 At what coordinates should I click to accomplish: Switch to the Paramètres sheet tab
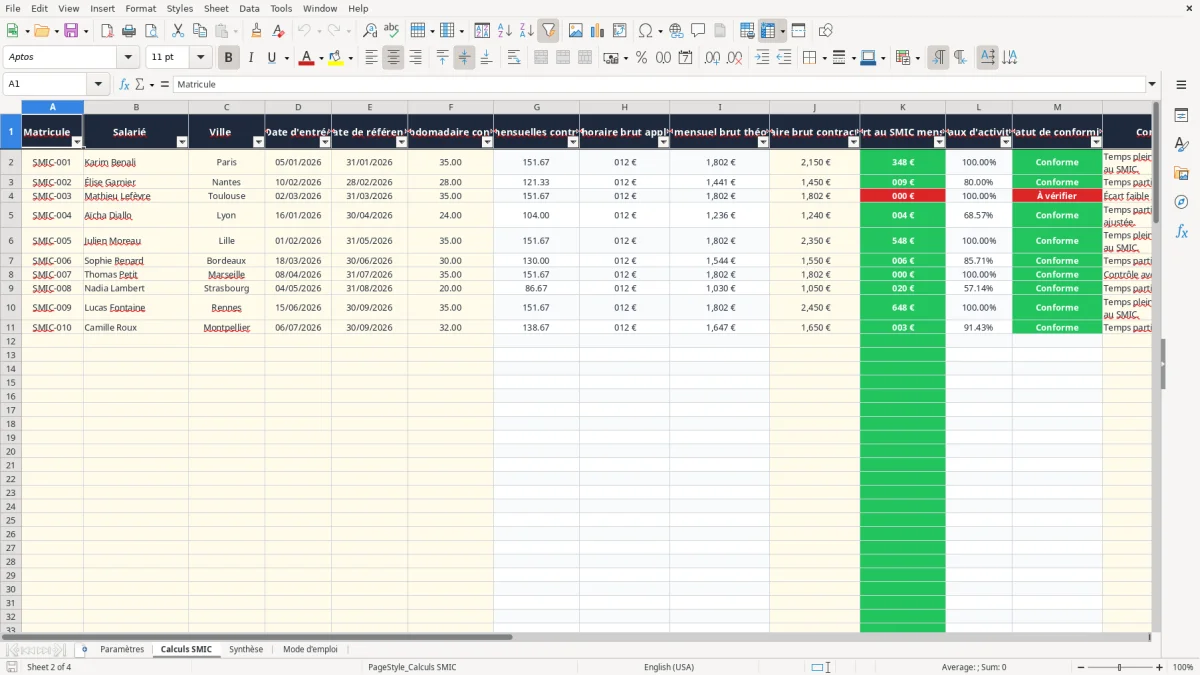point(122,649)
